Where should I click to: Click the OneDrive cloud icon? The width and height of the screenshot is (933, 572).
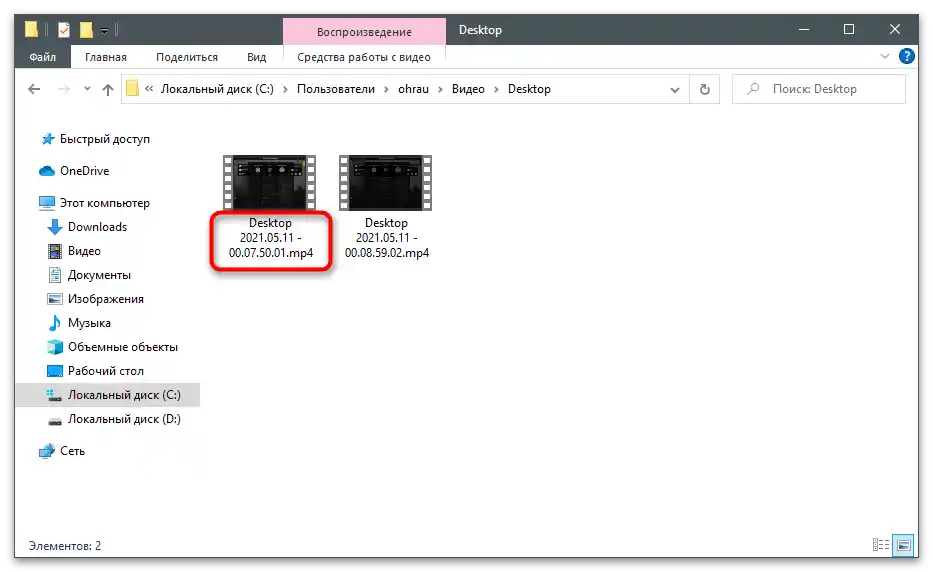(x=47, y=171)
